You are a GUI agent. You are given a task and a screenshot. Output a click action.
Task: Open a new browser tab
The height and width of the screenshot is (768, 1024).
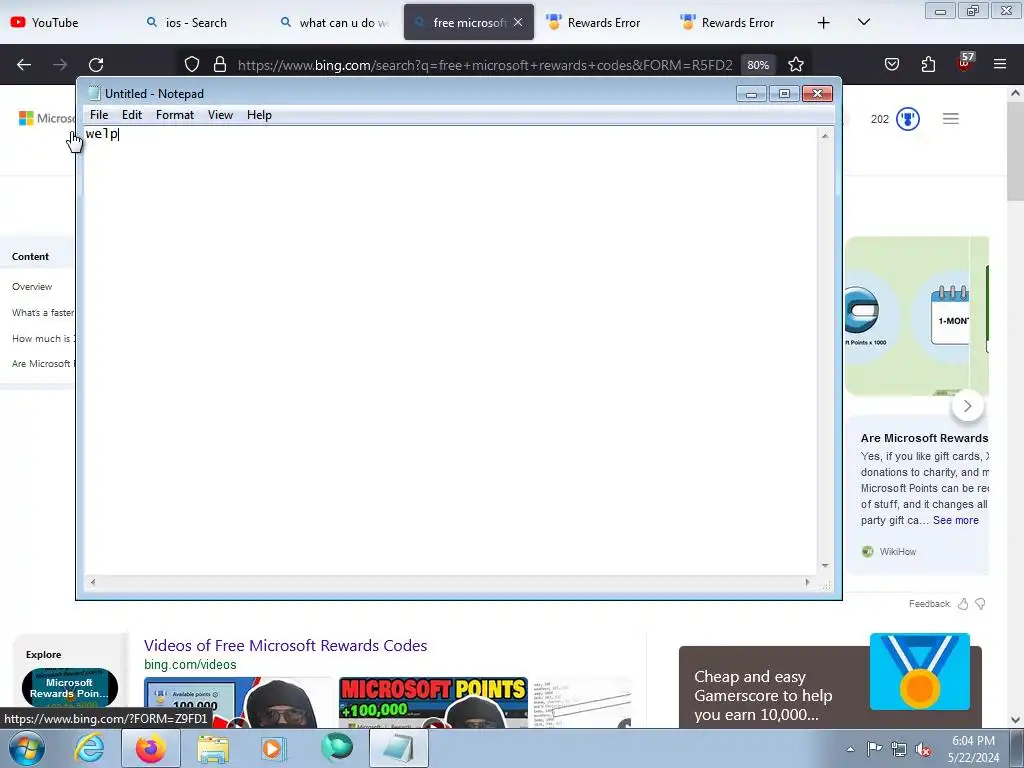[x=824, y=23]
